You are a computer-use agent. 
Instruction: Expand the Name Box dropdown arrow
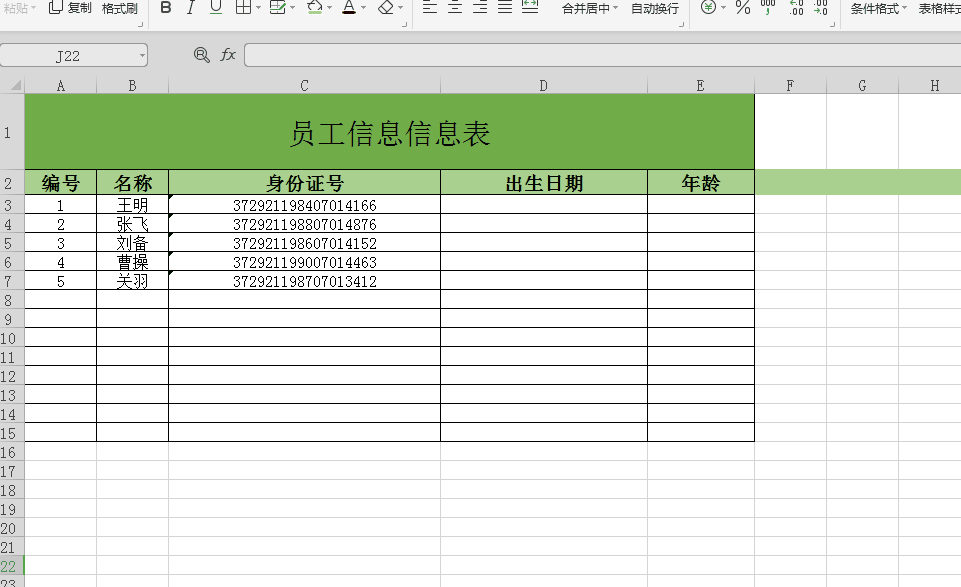(142, 56)
